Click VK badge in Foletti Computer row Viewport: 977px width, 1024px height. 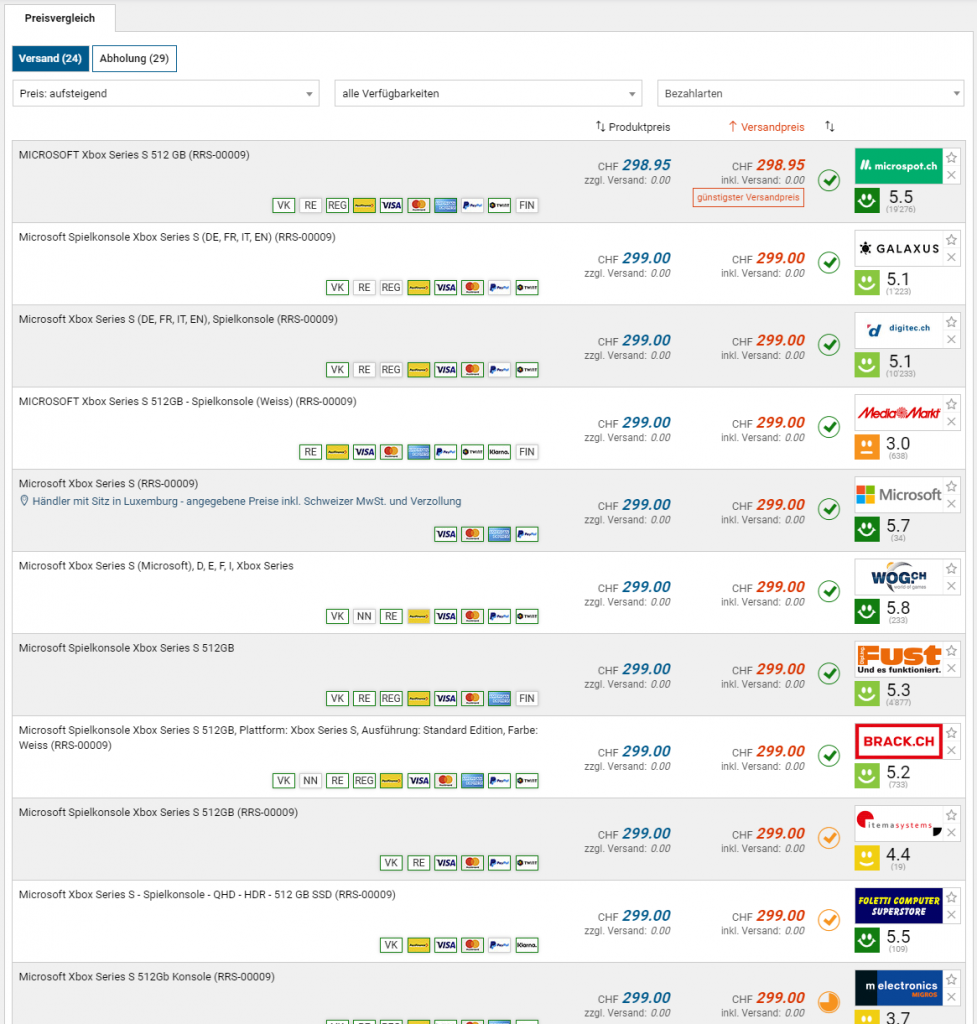391,945
